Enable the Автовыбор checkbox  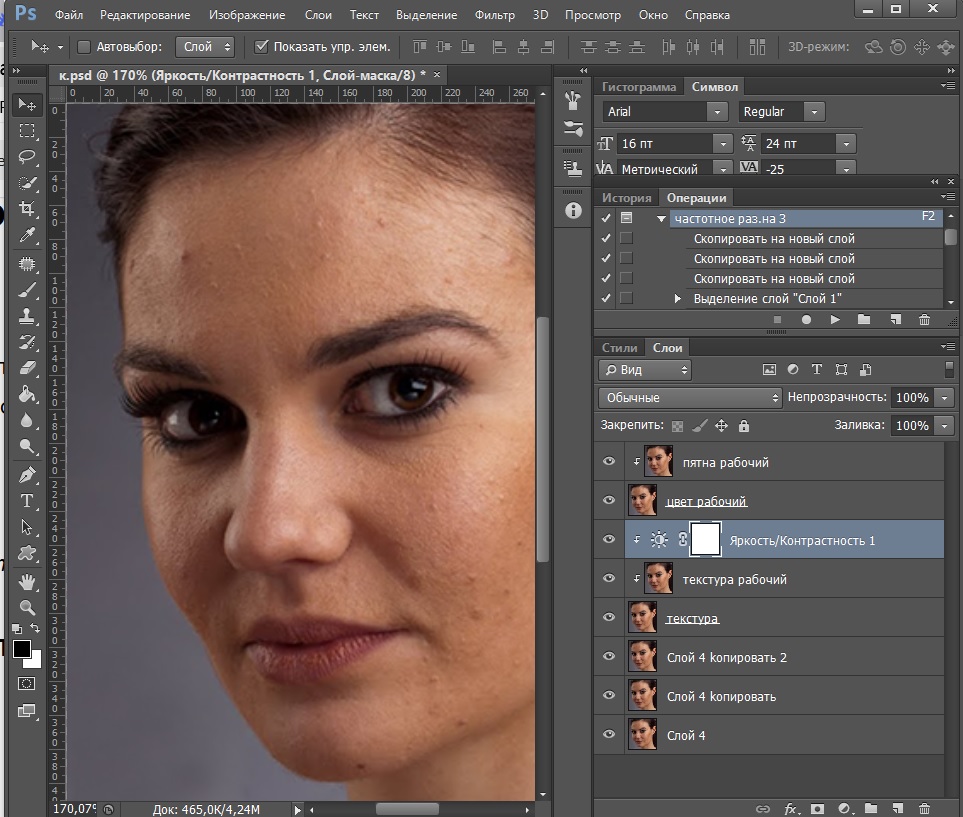[x=84, y=47]
